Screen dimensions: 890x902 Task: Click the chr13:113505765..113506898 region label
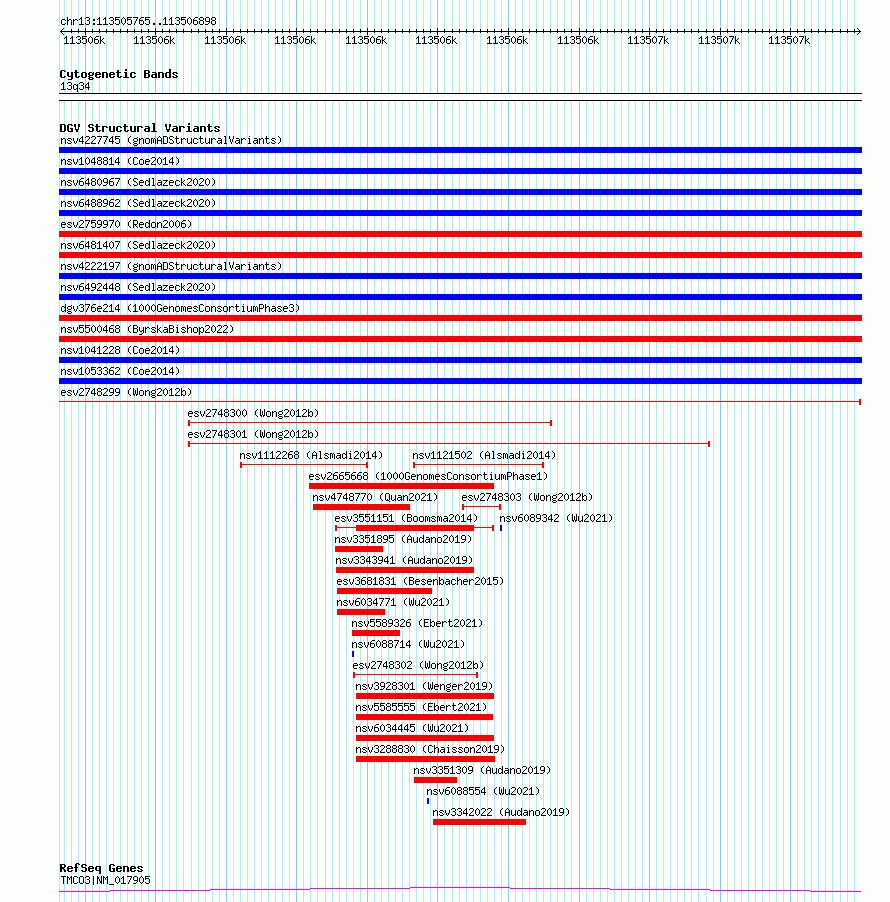tap(138, 21)
